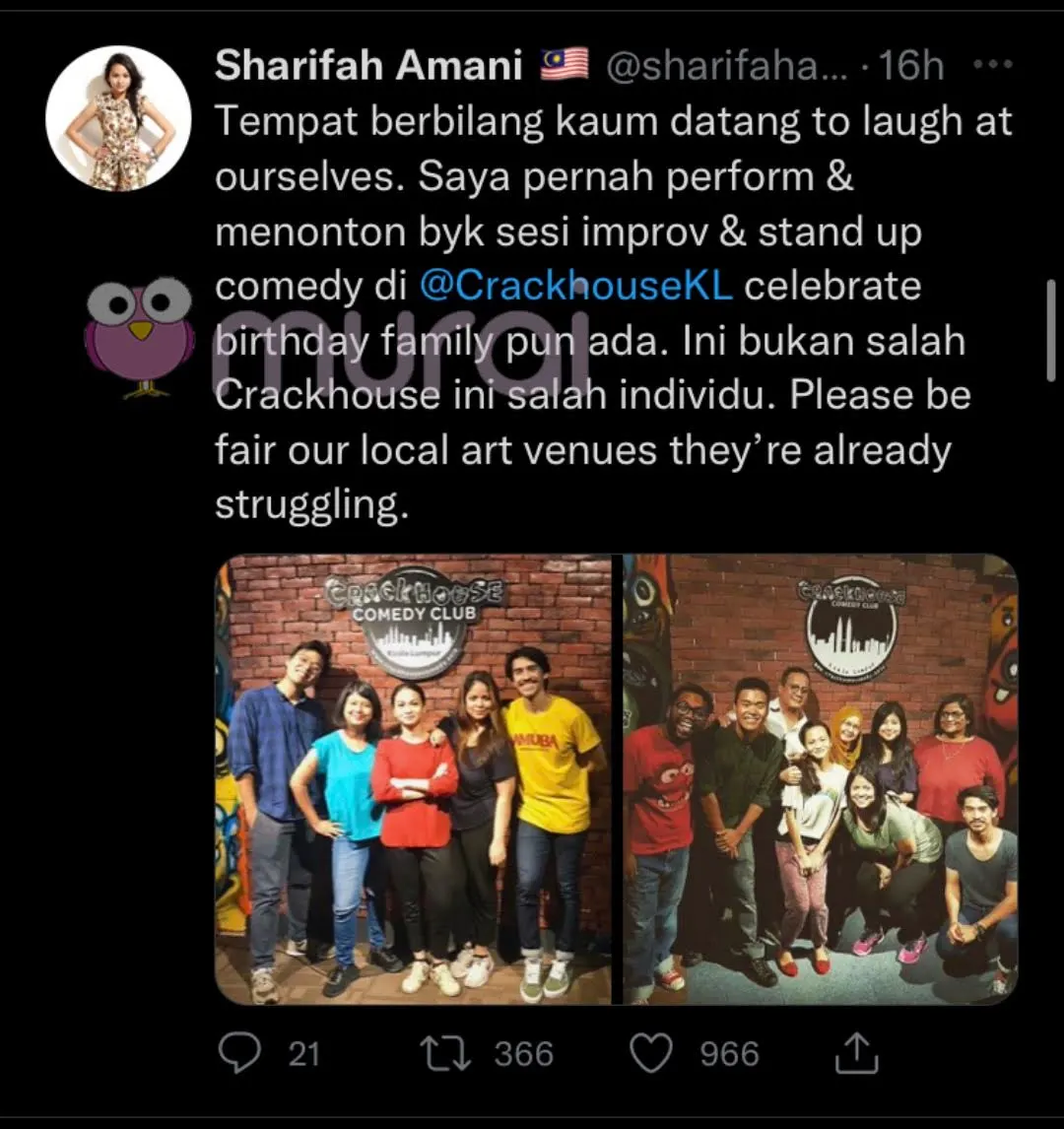The width and height of the screenshot is (1064, 1129).
Task: Open the @sharifaha... handle link
Action: (x=727, y=66)
